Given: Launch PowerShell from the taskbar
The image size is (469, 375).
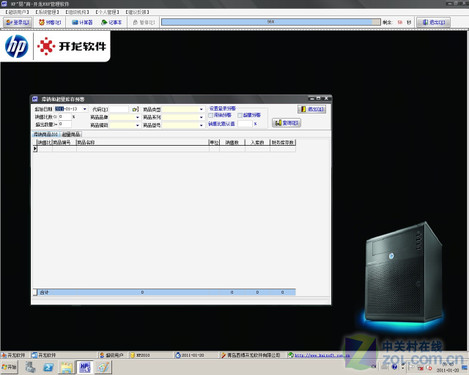Looking at the screenshot, I should click(48, 367).
